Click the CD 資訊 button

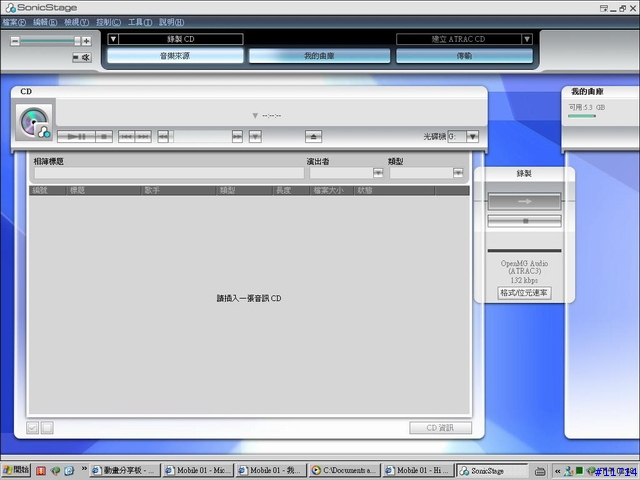[440, 427]
